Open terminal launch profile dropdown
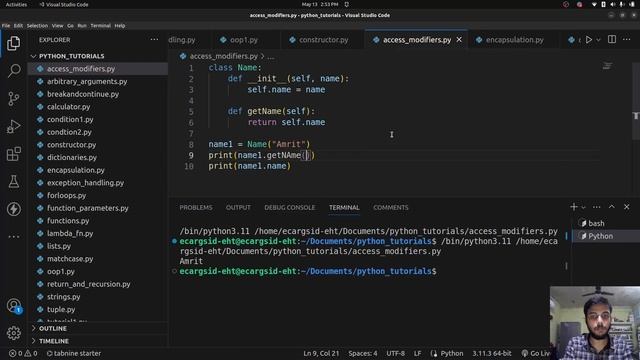640x360 pixels. pyautogui.click(x=583, y=207)
